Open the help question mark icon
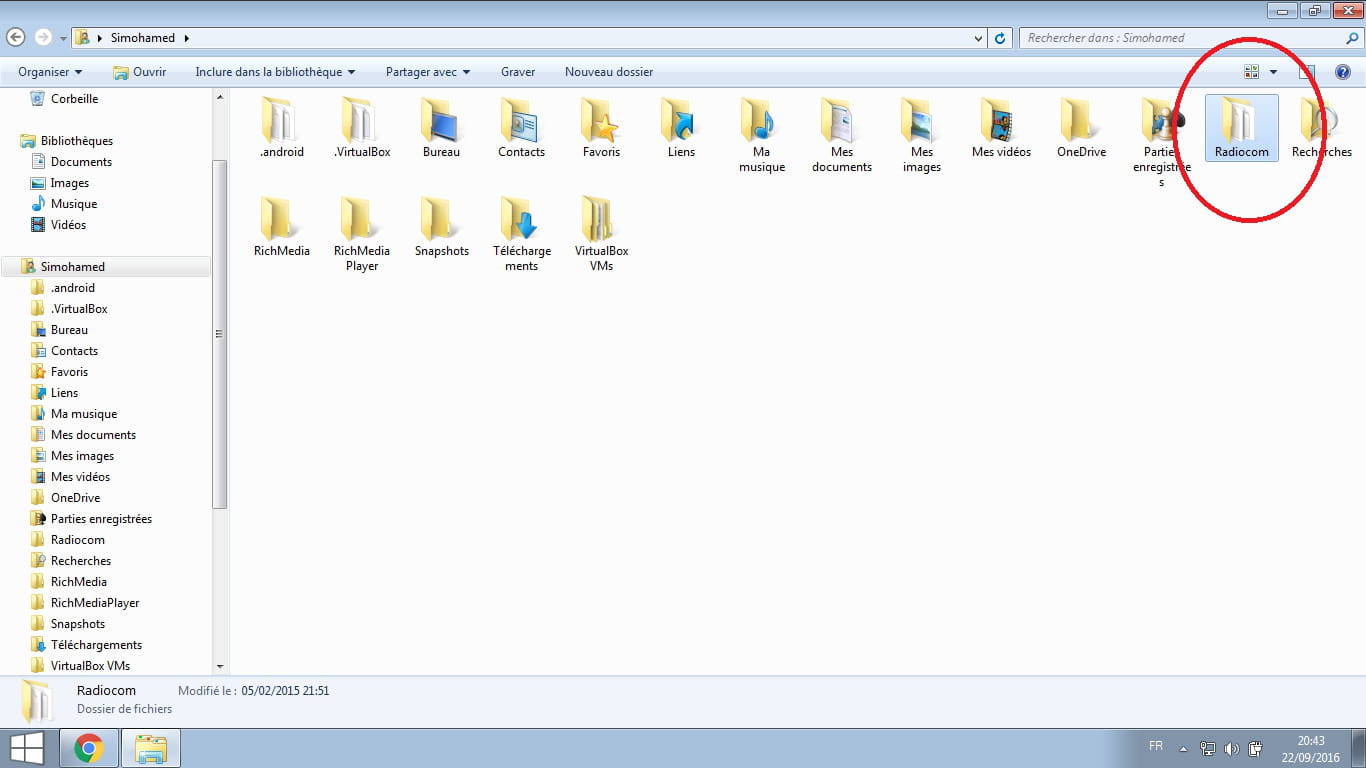The width and height of the screenshot is (1366, 768). pos(1341,72)
